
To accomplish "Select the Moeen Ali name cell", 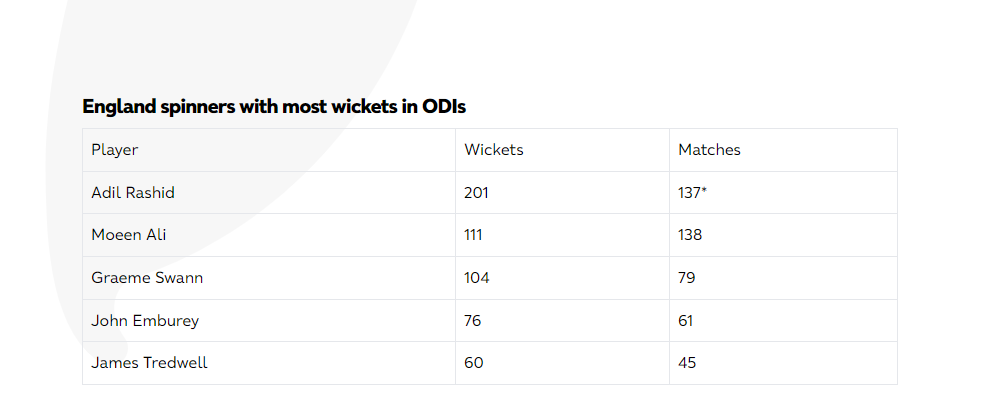I will (x=128, y=235).
